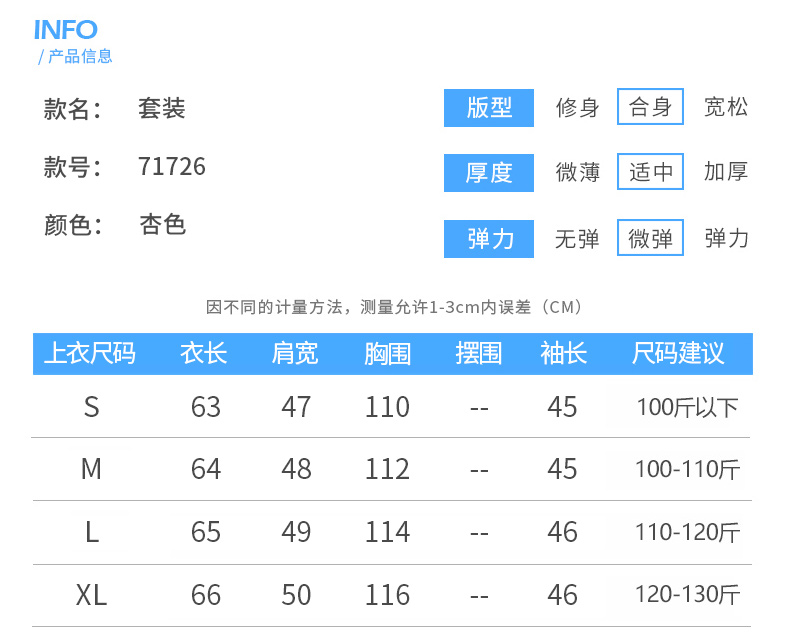The width and height of the screenshot is (790, 638).
Task: Click the blue 厚度 label
Action: pyautogui.click(x=489, y=172)
